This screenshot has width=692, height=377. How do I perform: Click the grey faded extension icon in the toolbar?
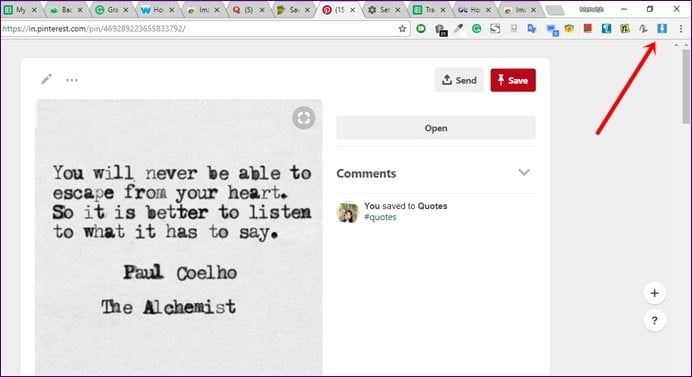pyautogui.click(x=514, y=29)
